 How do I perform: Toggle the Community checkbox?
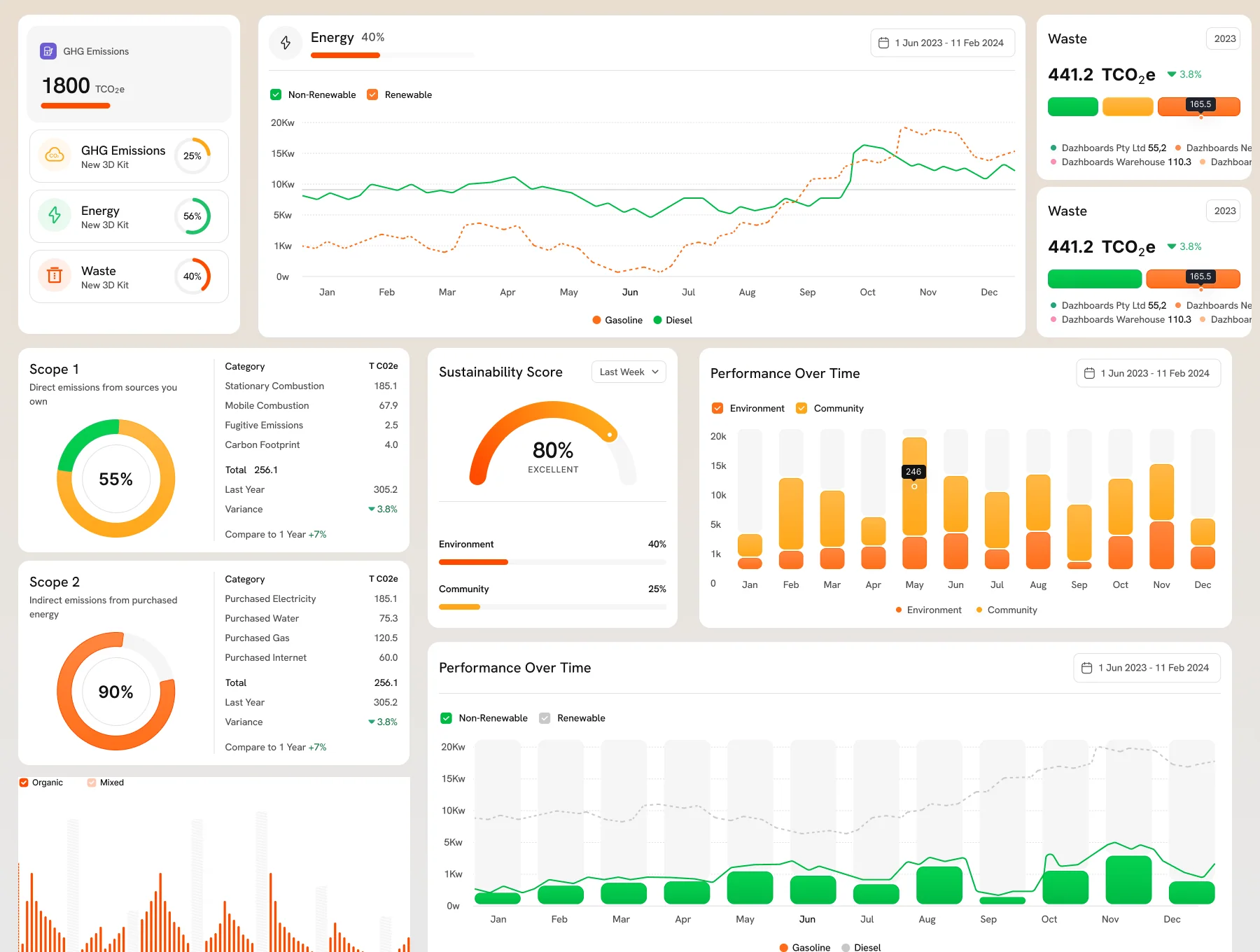tap(801, 408)
